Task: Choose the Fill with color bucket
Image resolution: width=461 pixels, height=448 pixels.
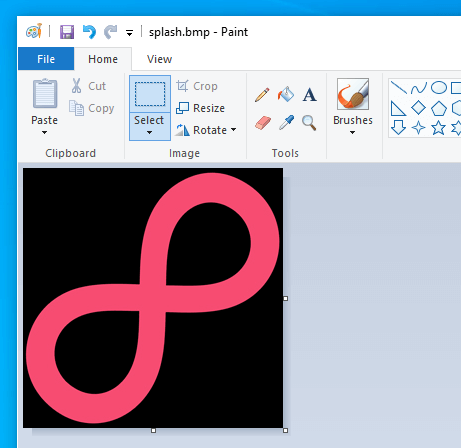Action: [x=286, y=95]
